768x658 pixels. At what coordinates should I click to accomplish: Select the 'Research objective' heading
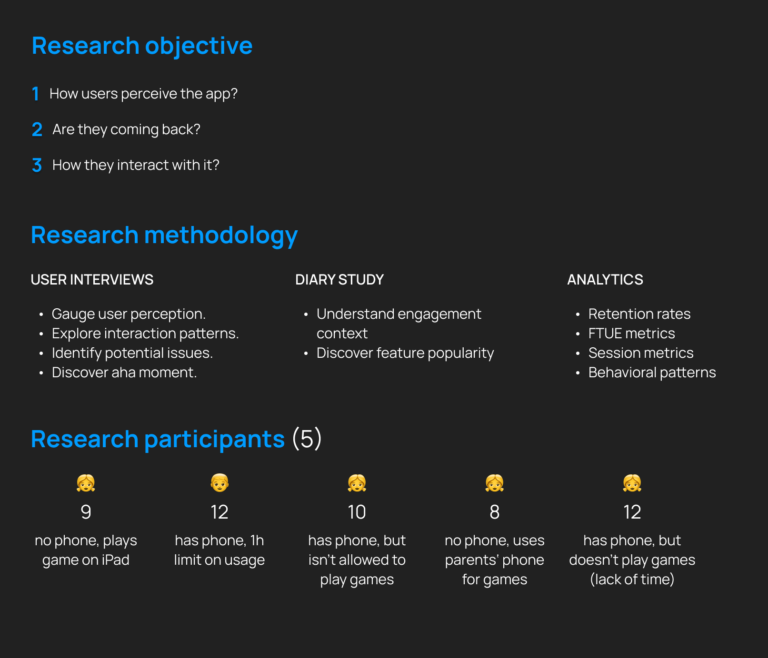coord(142,46)
